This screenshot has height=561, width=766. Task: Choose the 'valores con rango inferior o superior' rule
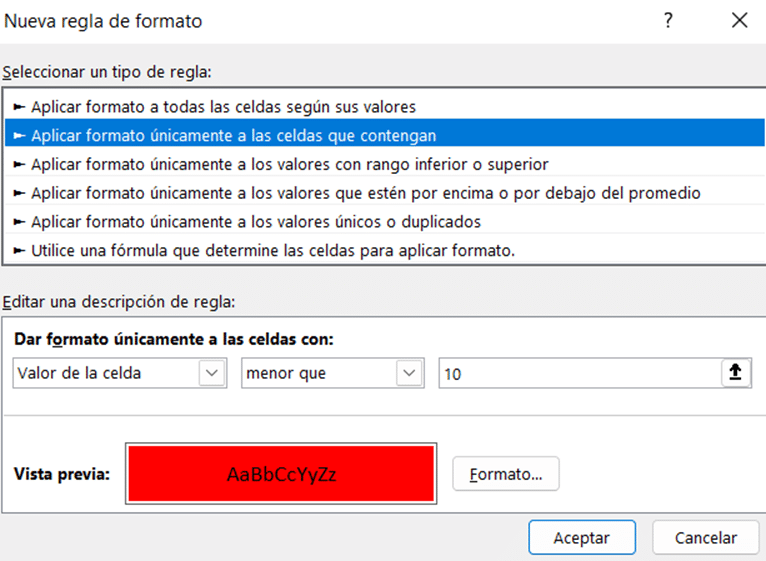[x=289, y=164]
